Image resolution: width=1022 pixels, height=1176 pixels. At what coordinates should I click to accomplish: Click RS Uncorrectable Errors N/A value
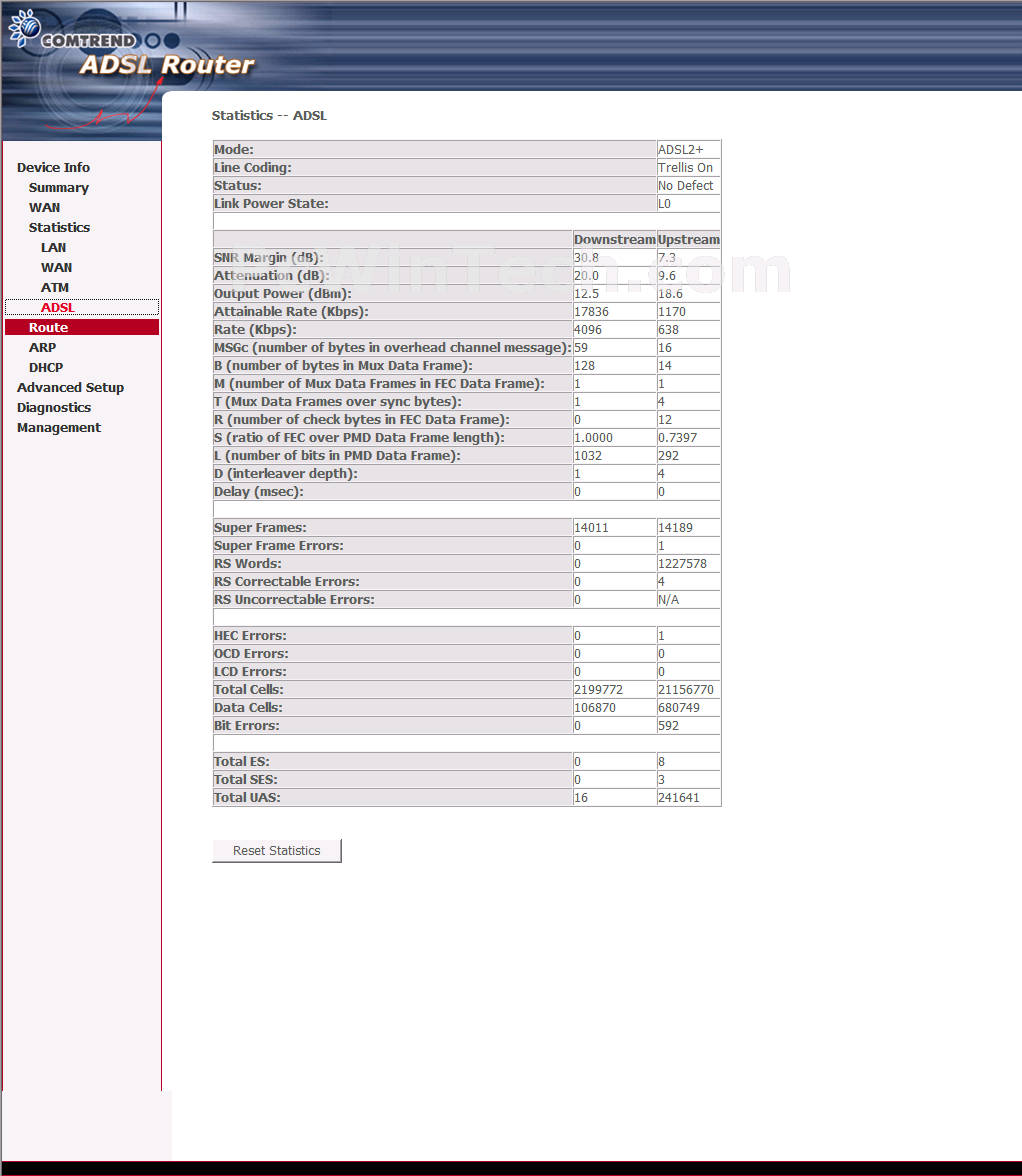click(x=669, y=599)
